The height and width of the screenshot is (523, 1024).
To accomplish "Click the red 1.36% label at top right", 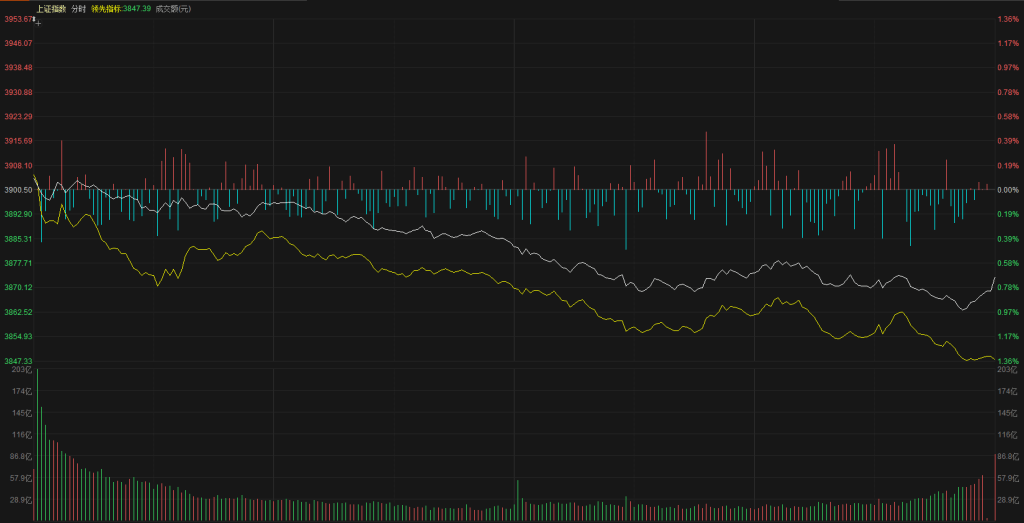I will tap(1007, 19).
